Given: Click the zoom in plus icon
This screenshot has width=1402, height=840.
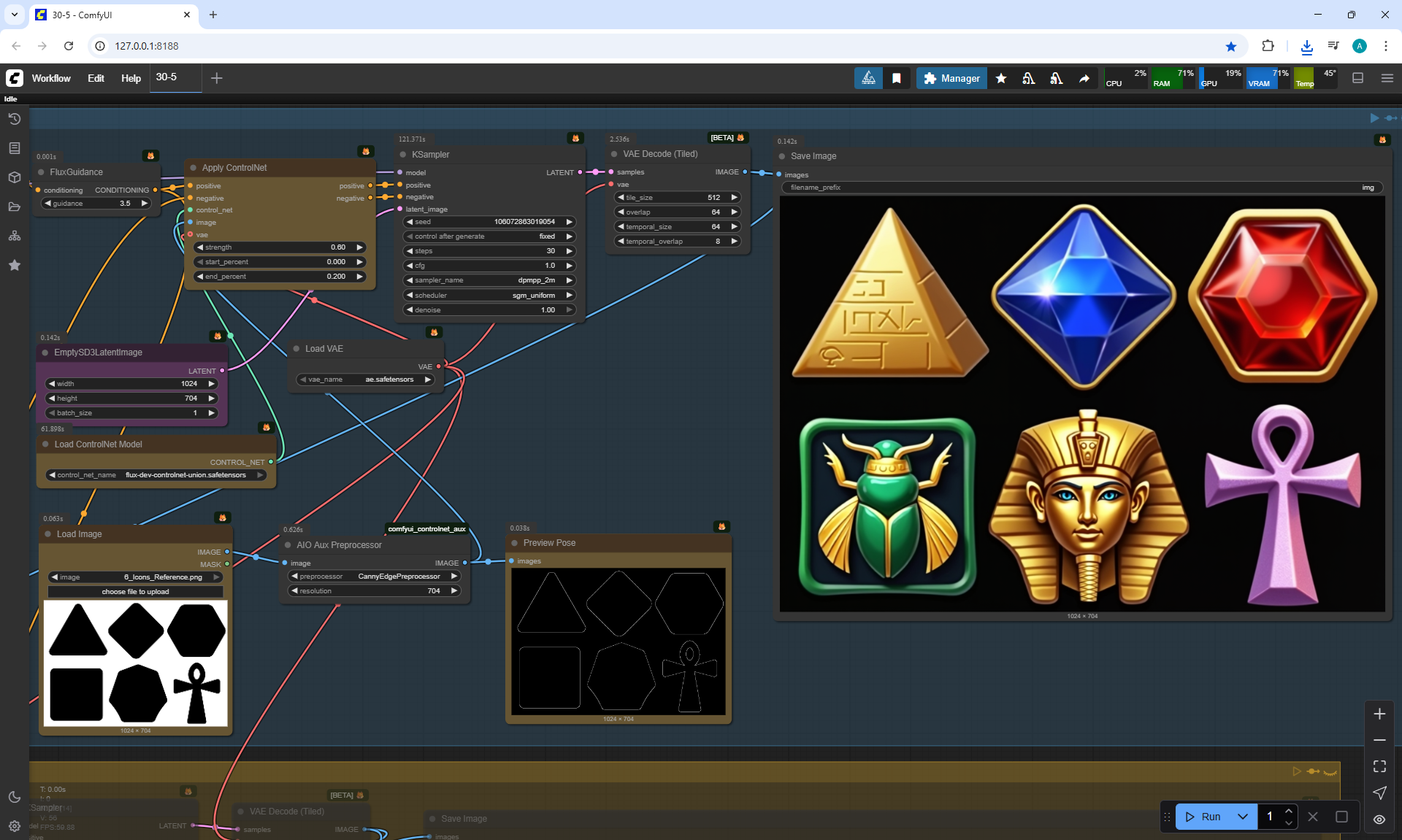Looking at the screenshot, I should 1379,714.
